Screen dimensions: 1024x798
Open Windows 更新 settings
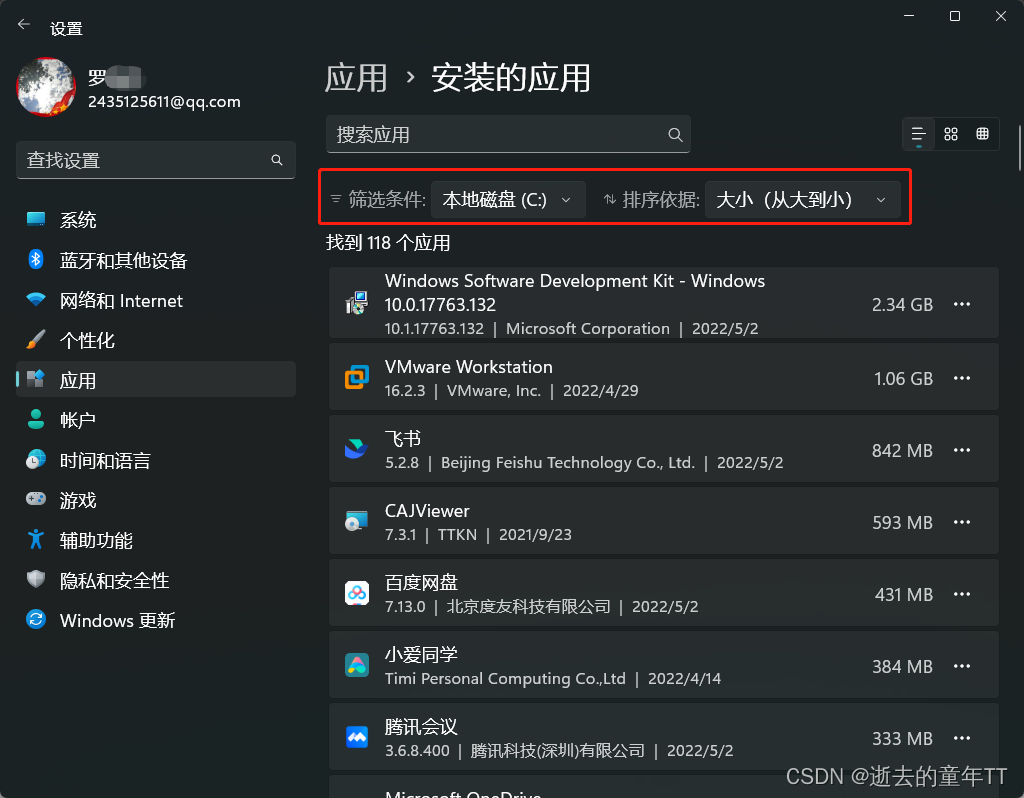click(155, 620)
